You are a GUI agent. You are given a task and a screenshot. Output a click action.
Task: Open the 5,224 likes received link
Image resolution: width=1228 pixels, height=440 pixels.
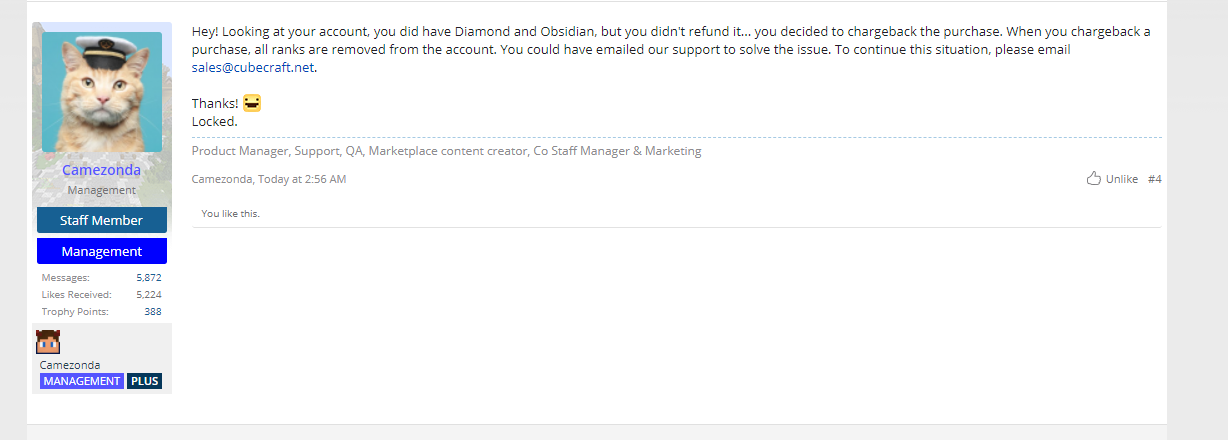[x=149, y=294]
